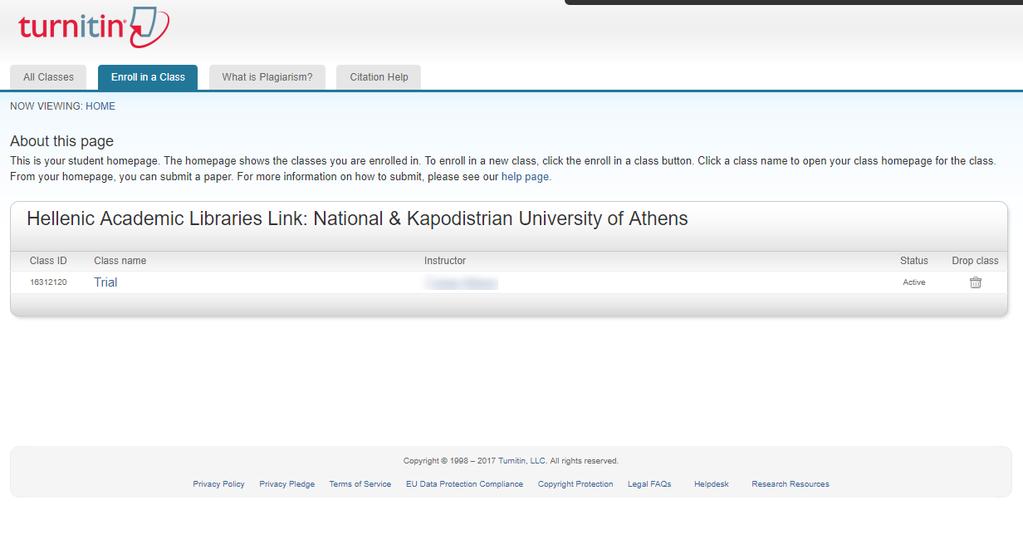Viewport: 1023px width, 559px height.
Task: Click the Drop class trash icon for Trial
Action: coord(975,282)
